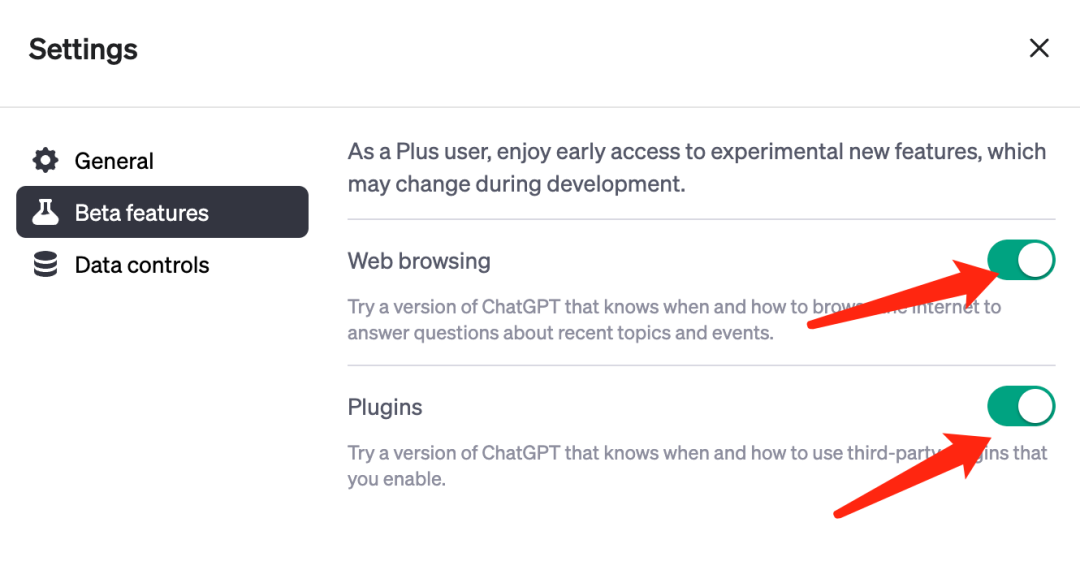
Task: Click the gear icon beside General
Action: (46, 161)
